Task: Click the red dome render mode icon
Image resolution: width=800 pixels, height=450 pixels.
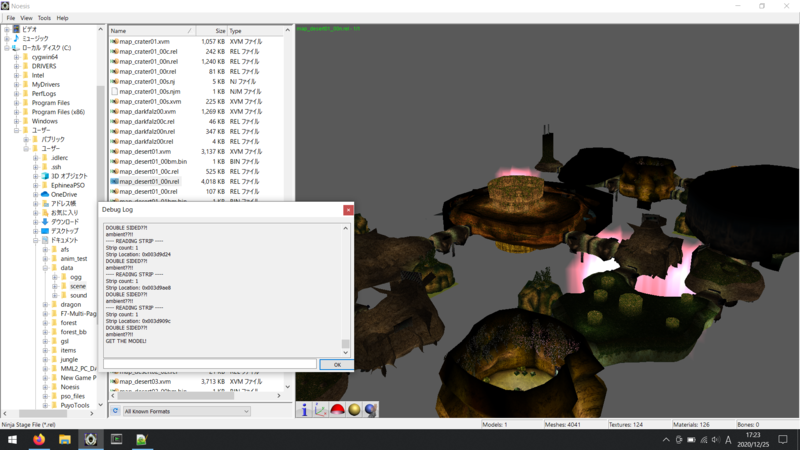Action: tap(337, 410)
